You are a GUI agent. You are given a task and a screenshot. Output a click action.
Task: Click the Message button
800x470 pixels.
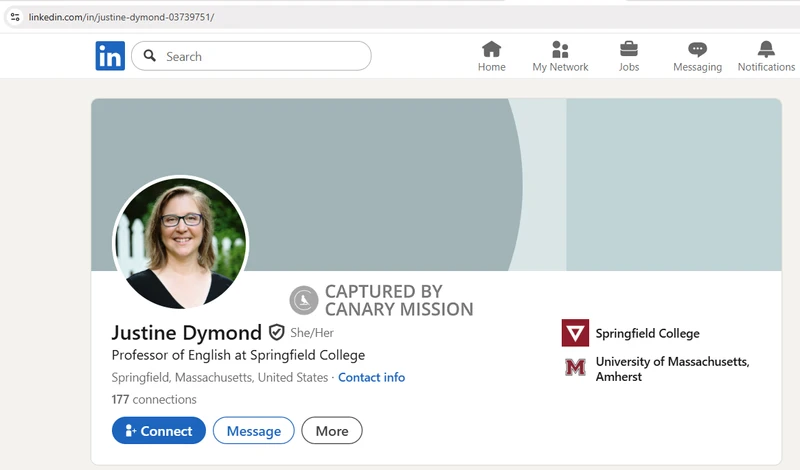point(254,431)
